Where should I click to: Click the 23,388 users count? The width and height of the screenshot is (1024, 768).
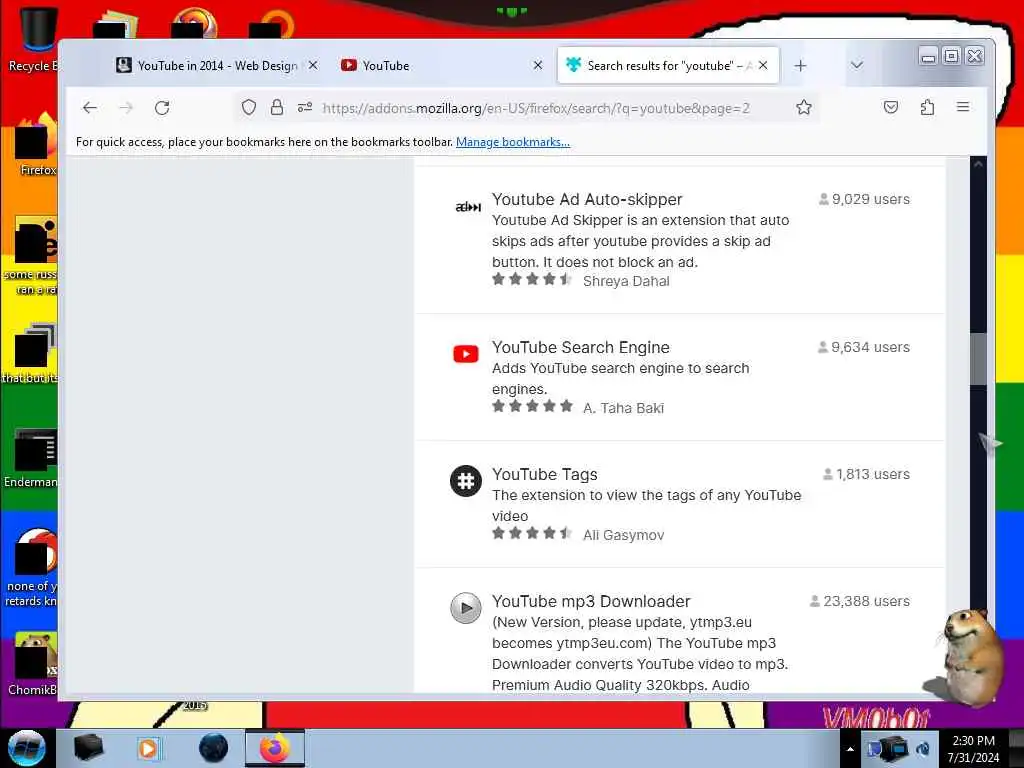[859, 601]
